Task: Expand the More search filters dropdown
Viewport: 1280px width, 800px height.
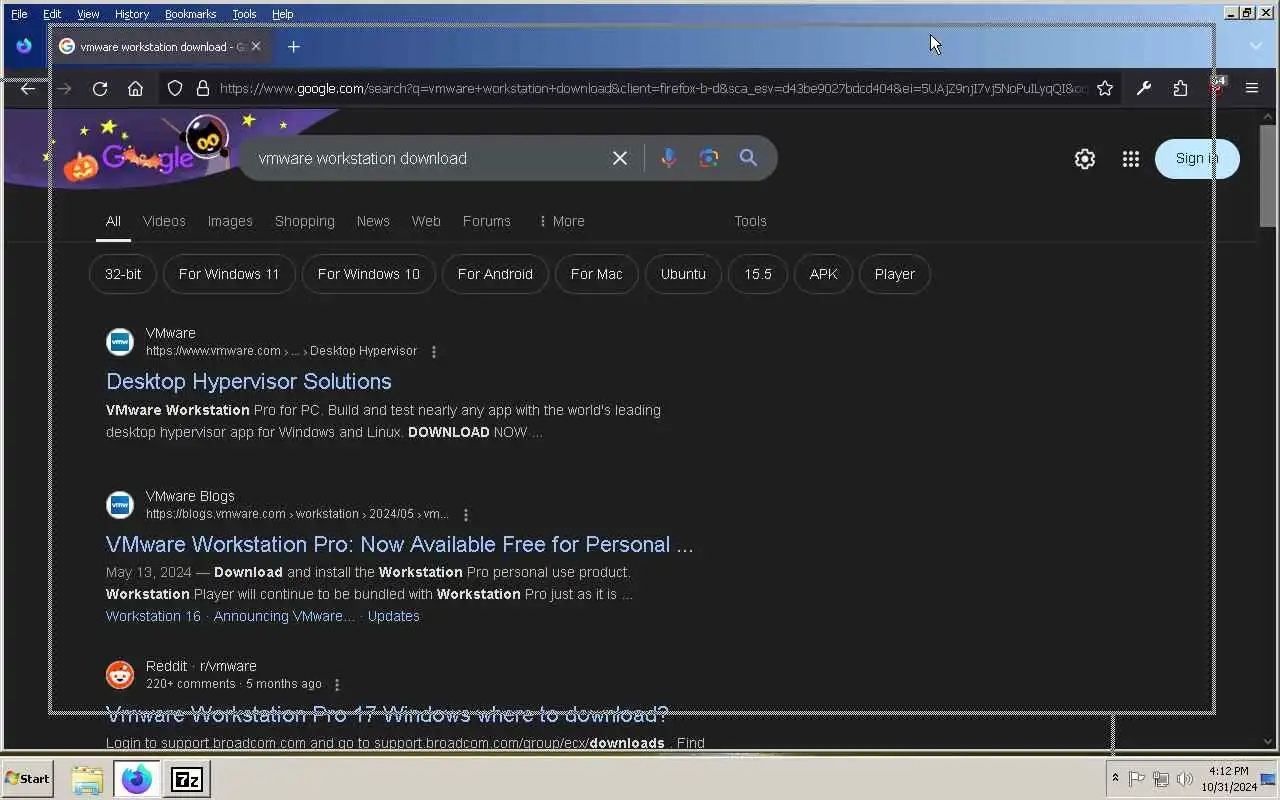Action: [561, 221]
